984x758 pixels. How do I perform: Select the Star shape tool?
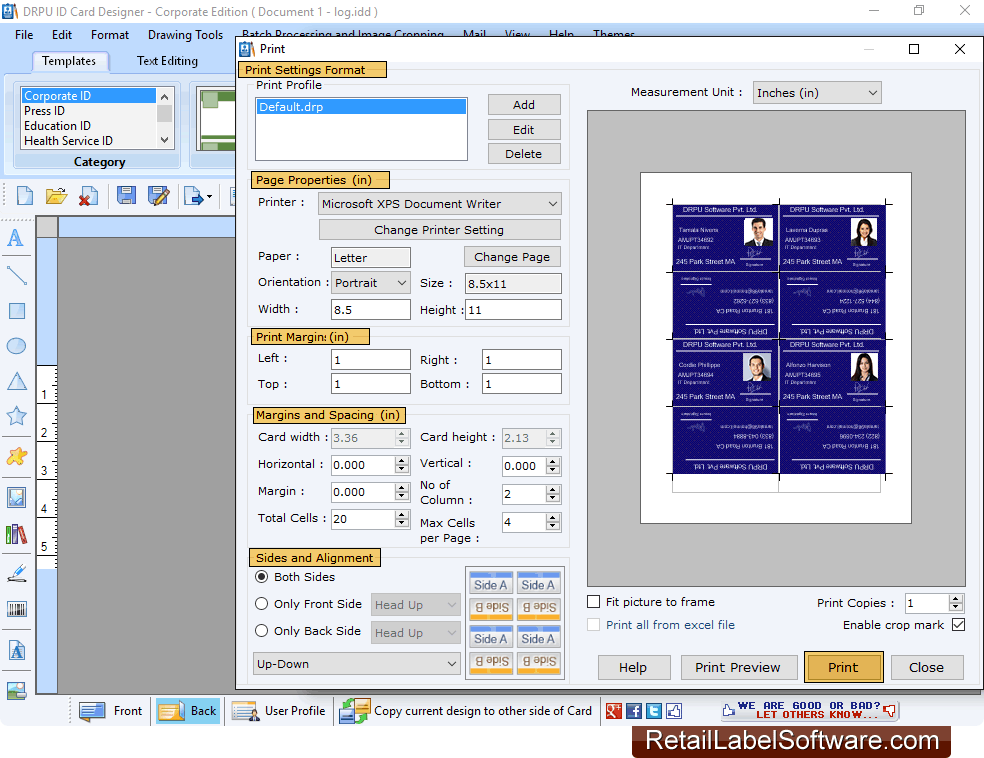16,416
